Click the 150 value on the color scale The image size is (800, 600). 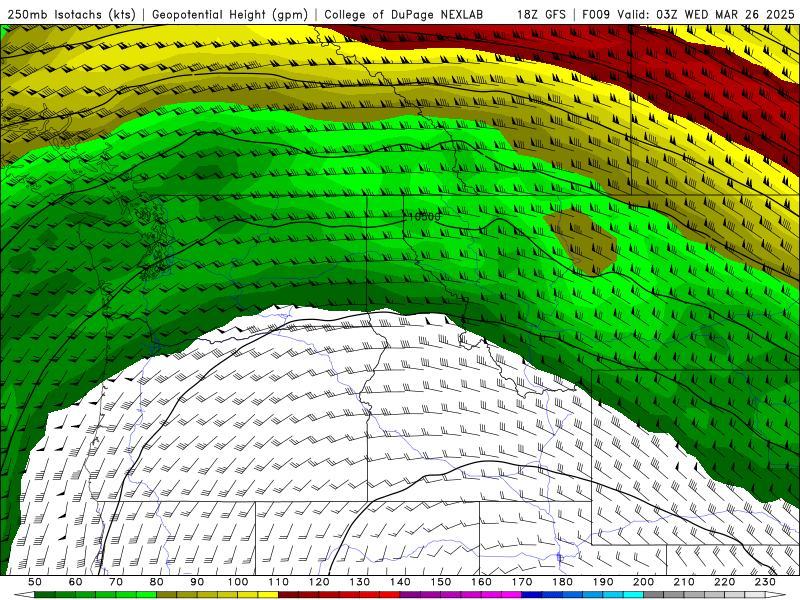(x=441, y=582)
